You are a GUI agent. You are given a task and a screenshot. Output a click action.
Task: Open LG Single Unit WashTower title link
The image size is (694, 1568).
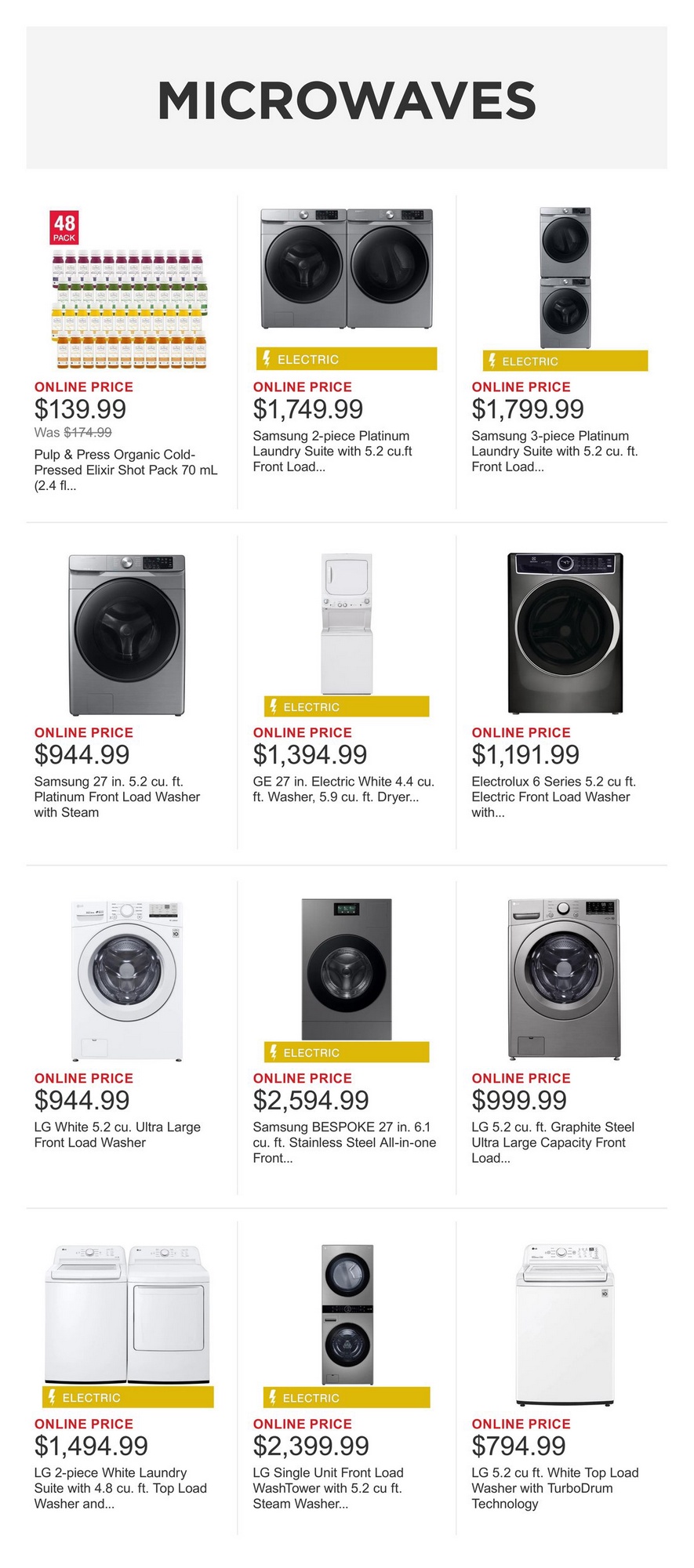coord(328,1488)
